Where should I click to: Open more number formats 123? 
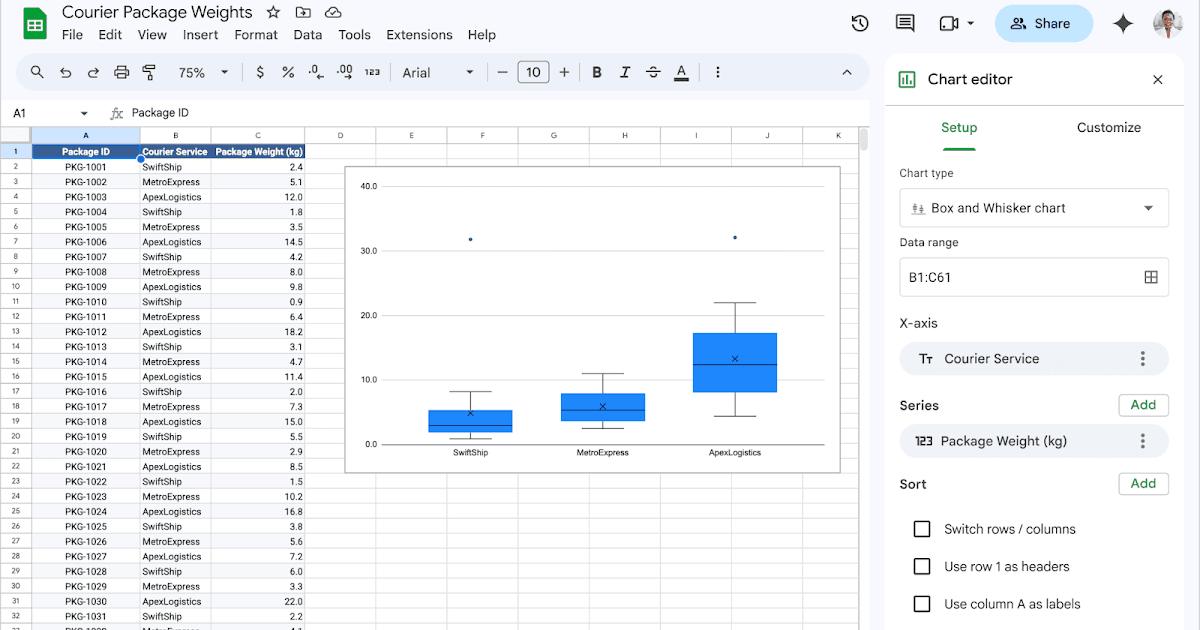point(372,72)
